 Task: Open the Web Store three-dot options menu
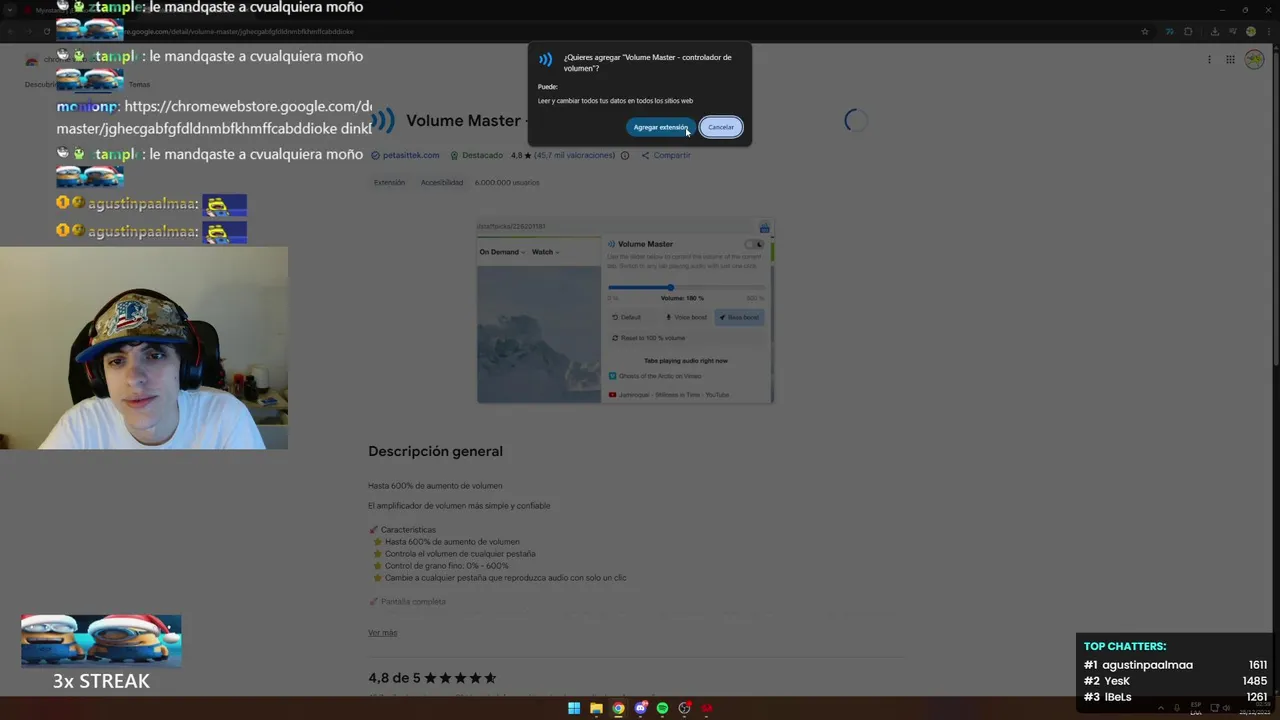(x=1209, y=59)
